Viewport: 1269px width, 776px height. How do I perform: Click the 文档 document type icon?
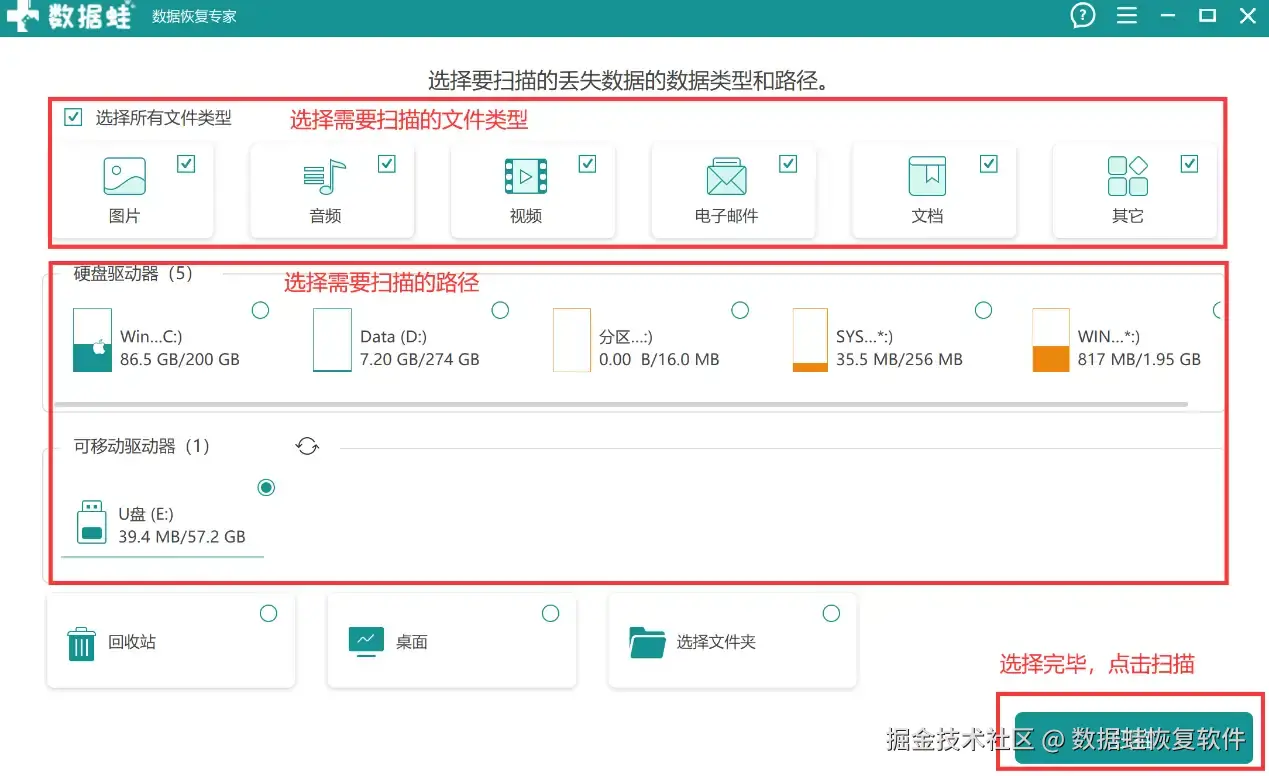927,176
